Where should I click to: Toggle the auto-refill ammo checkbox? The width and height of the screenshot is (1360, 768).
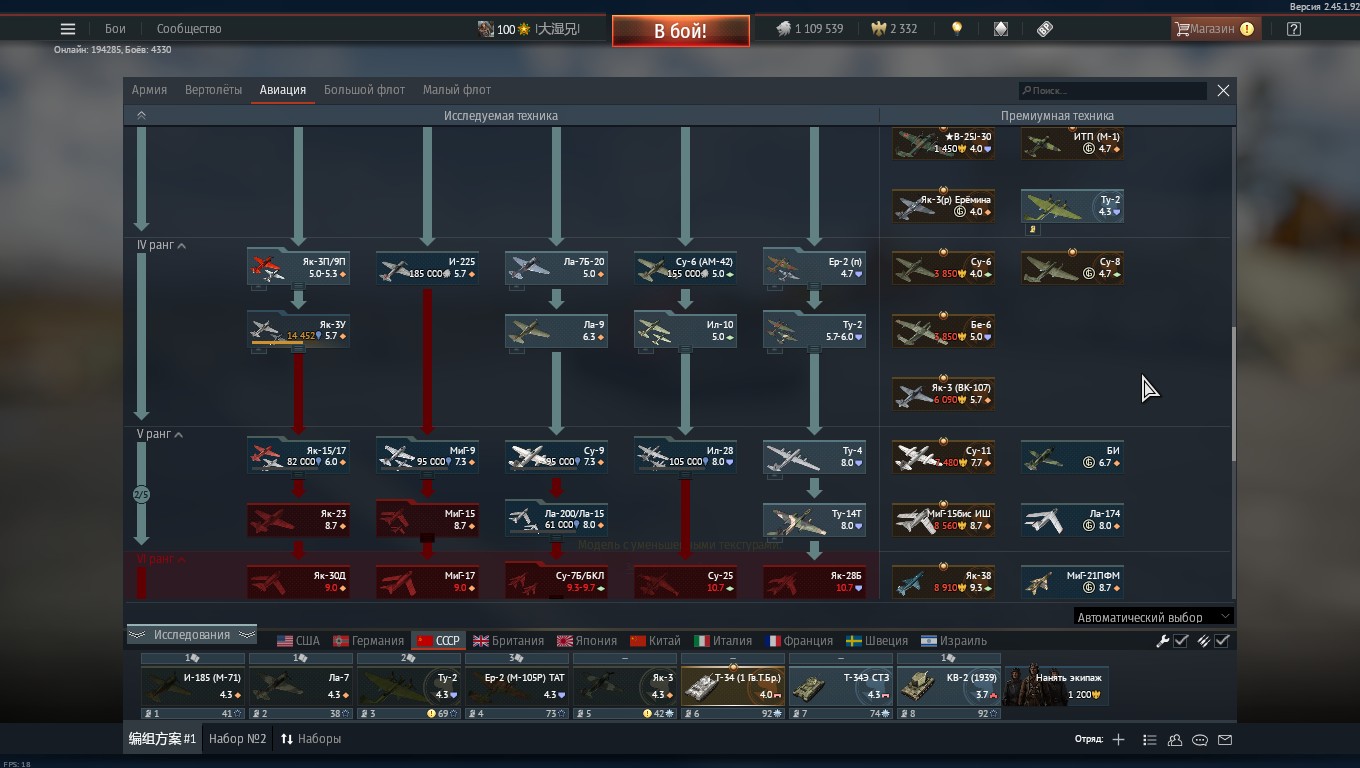tap(1222, 641)
